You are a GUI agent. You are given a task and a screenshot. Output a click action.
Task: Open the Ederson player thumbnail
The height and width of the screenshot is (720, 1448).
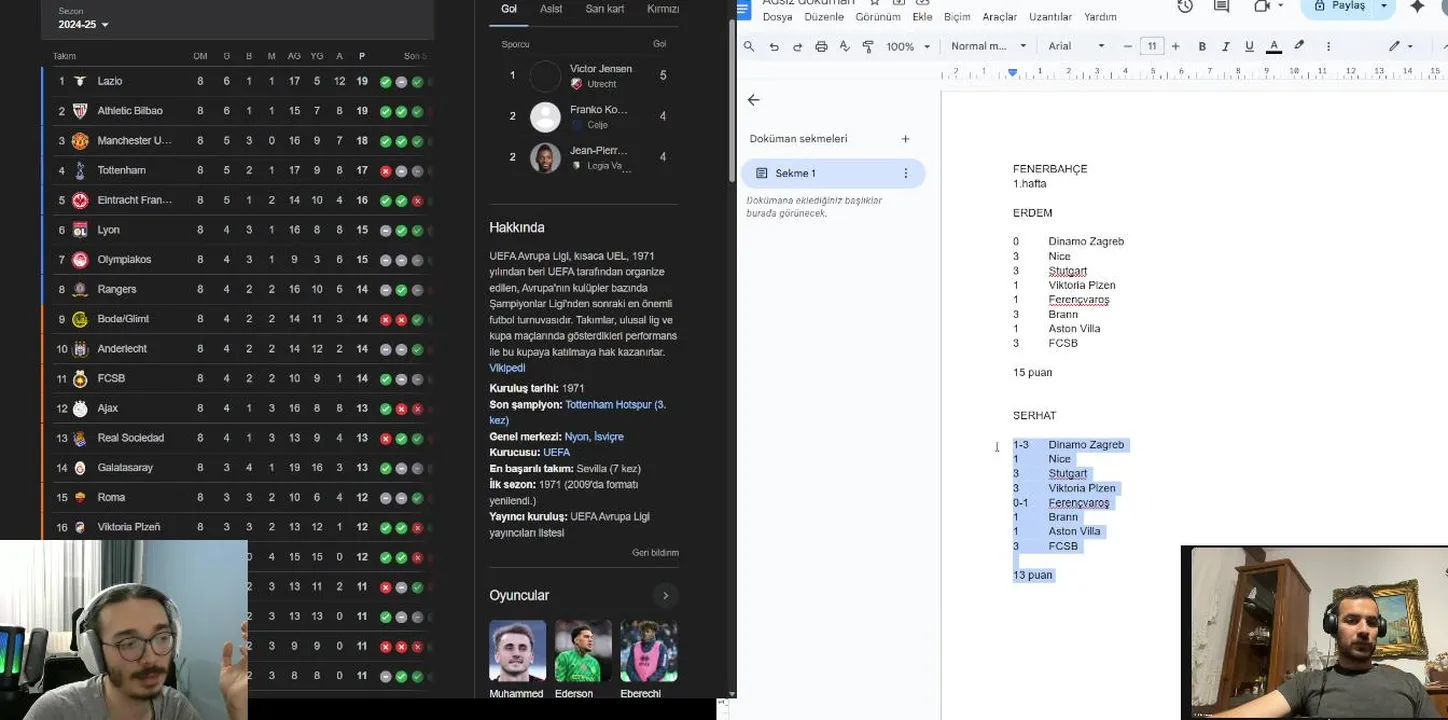[x=583, y=651]
